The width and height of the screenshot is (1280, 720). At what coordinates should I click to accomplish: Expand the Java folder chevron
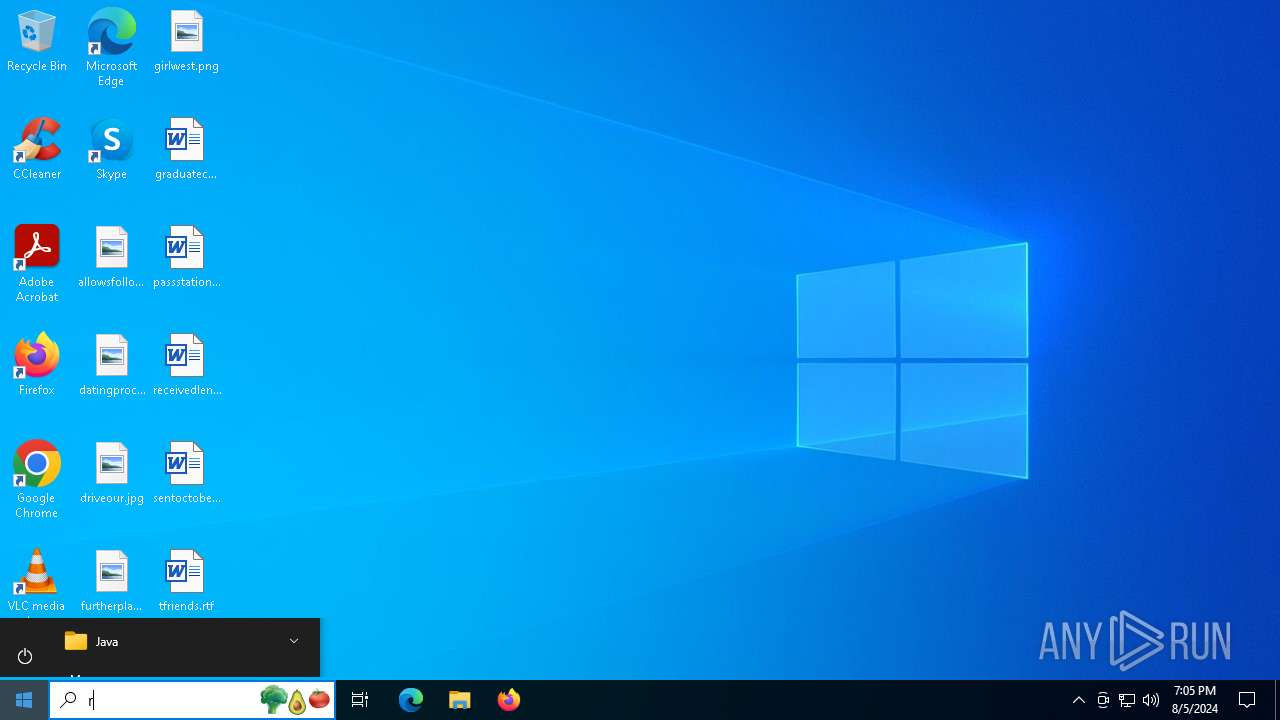point(294,641)
